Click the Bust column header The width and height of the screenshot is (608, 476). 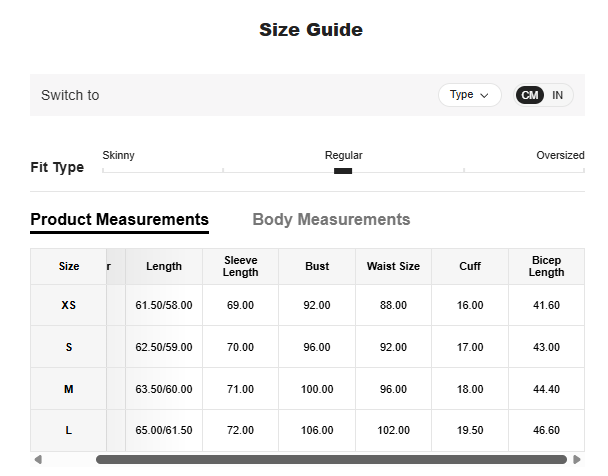[x=317, y=267]
